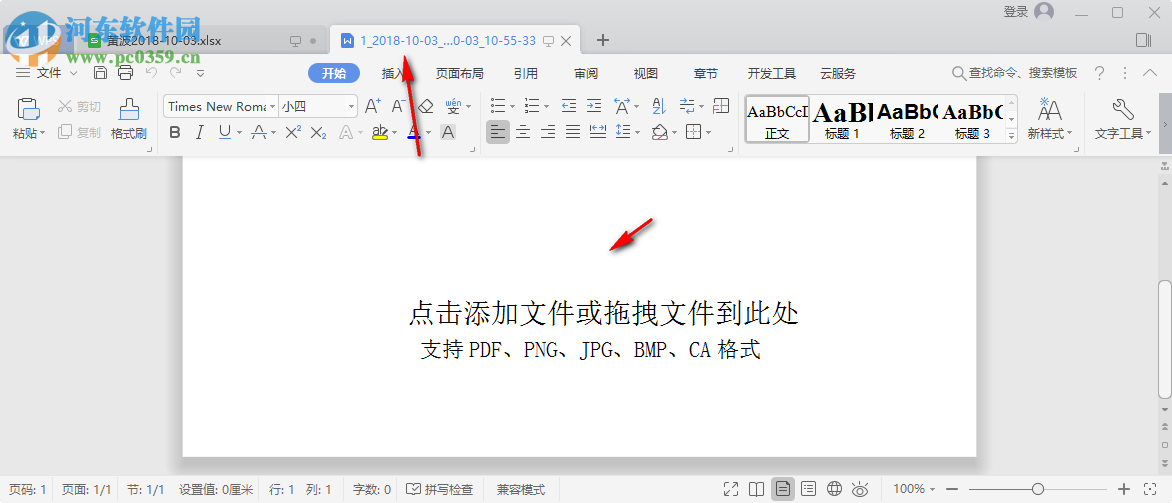Viewport: 1172px width, 503px height.
Task: Click the search magnifier icon
Action: click(959, 73)
